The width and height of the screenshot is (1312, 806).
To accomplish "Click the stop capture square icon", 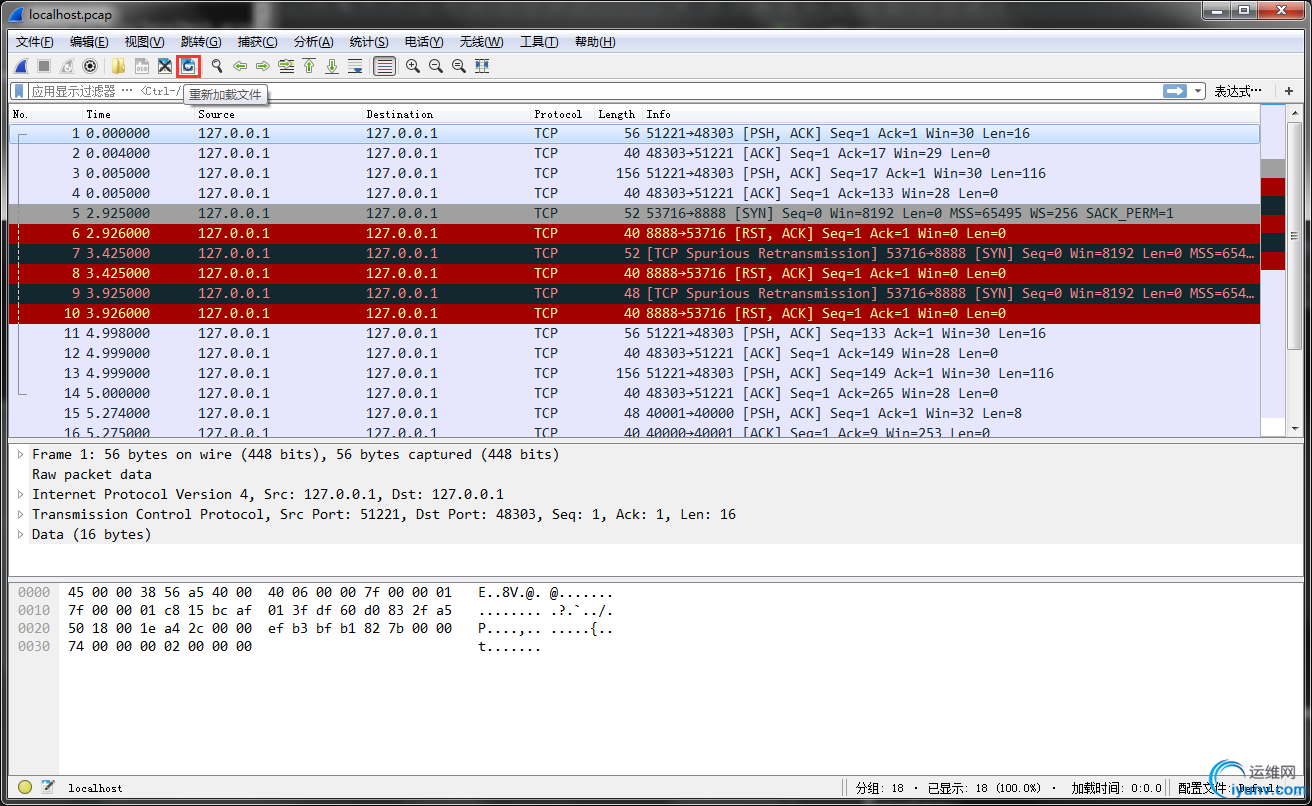I will tap(44, 66).
